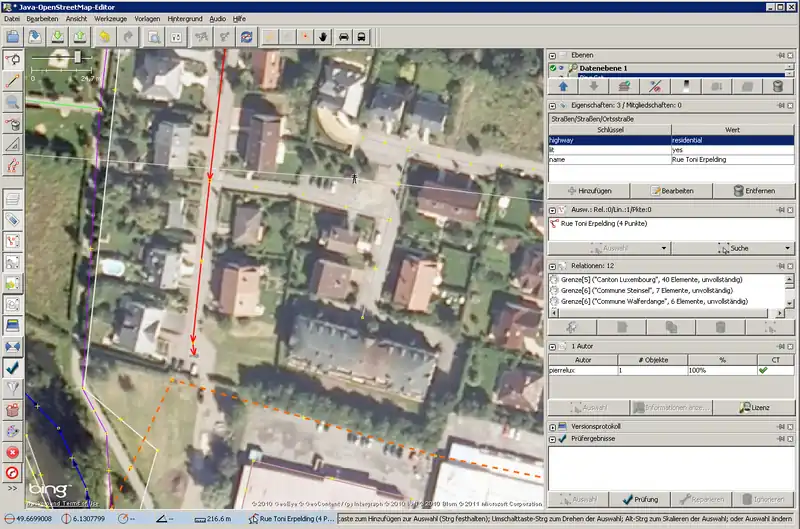
Task: Toggle the validator checkmark in left sidebar
Action: click(x=13, y=368)
